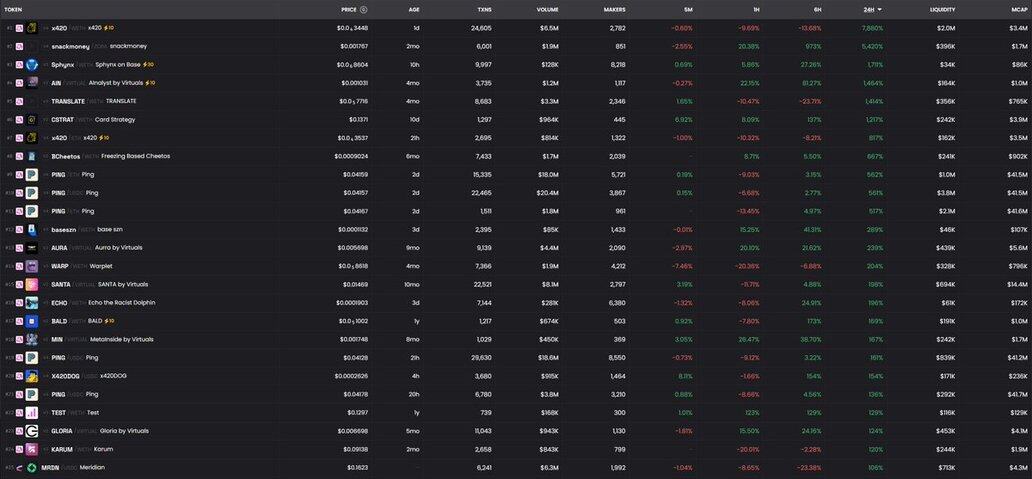The height and width of the screenshot is (479, 1032).
Task: Click the GLORIA token logo icon
Action: [32, 431]
